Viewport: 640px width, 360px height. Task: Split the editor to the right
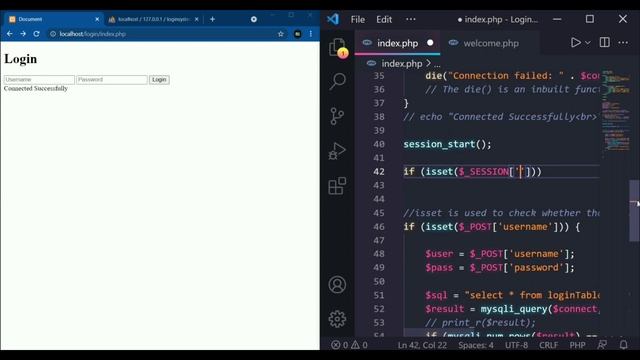[604, 42]
